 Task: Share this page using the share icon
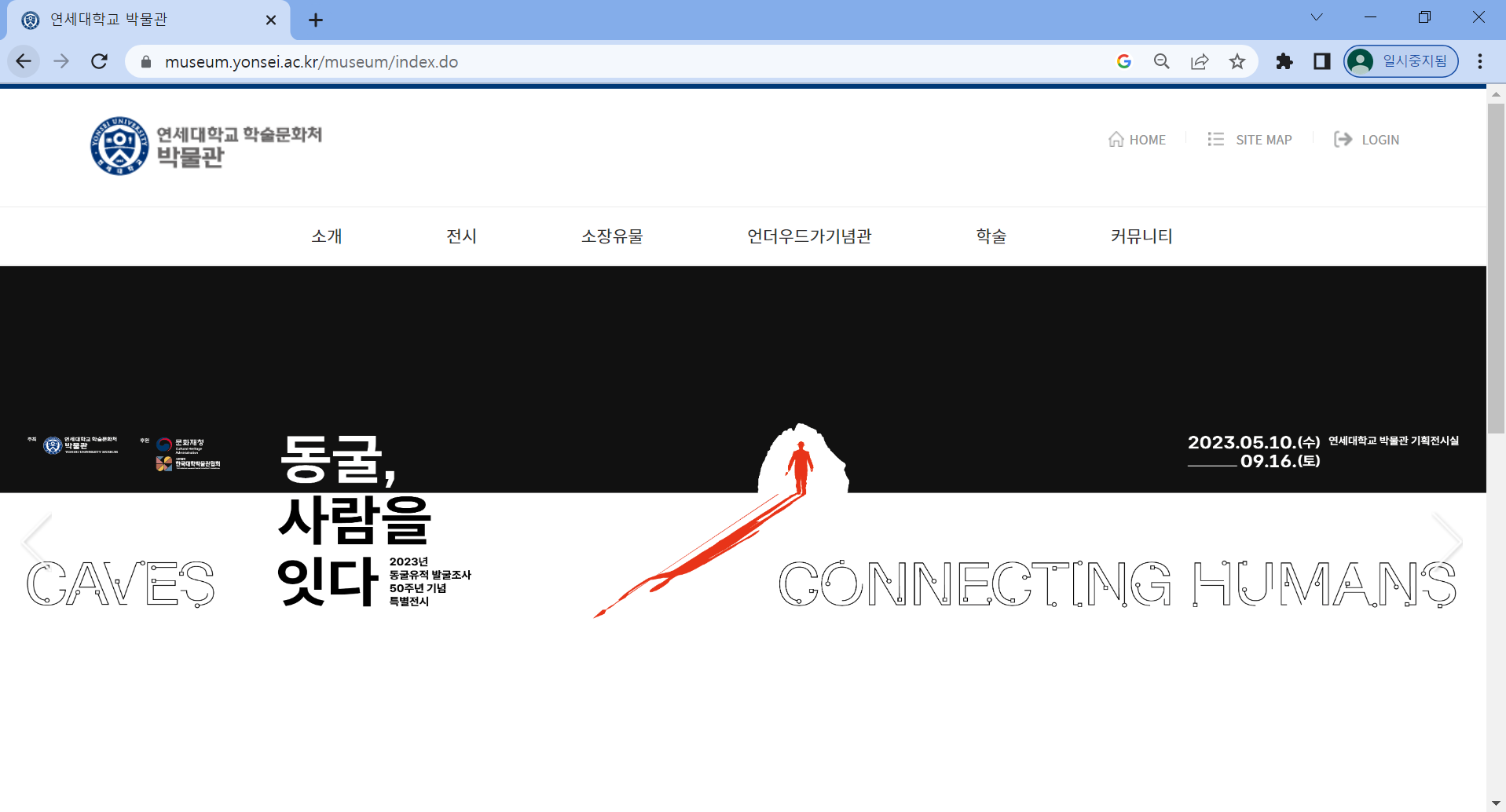point(1200,61)
